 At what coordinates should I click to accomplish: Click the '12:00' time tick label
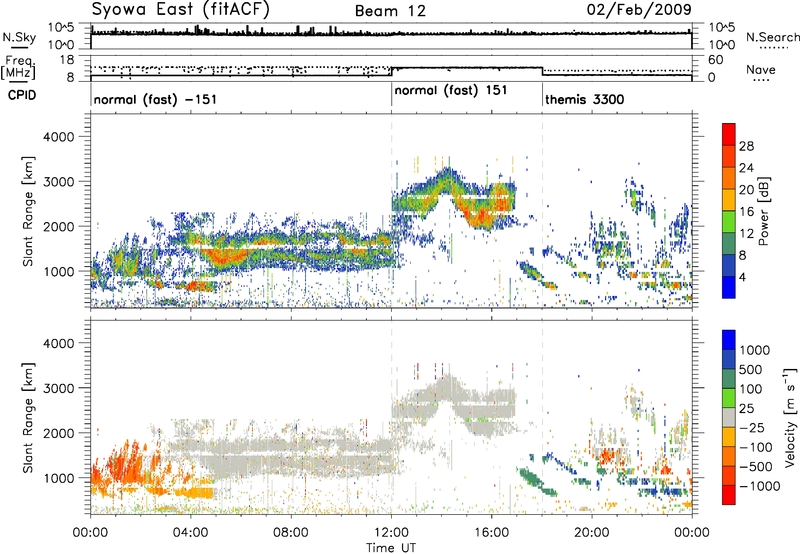point(391,533)
